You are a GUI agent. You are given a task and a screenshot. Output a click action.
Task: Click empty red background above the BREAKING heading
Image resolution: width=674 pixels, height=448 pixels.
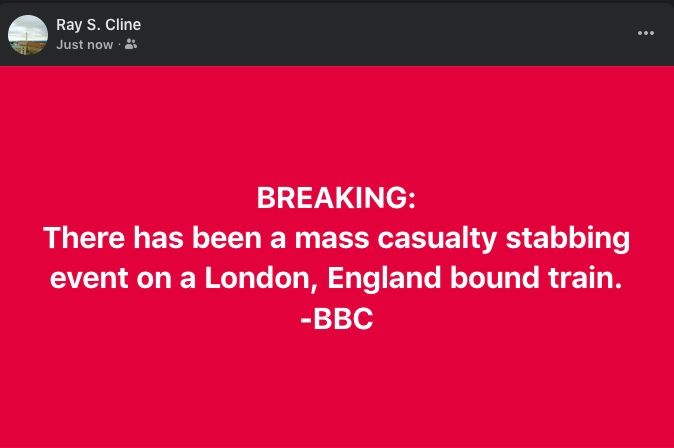coord(337,125)
